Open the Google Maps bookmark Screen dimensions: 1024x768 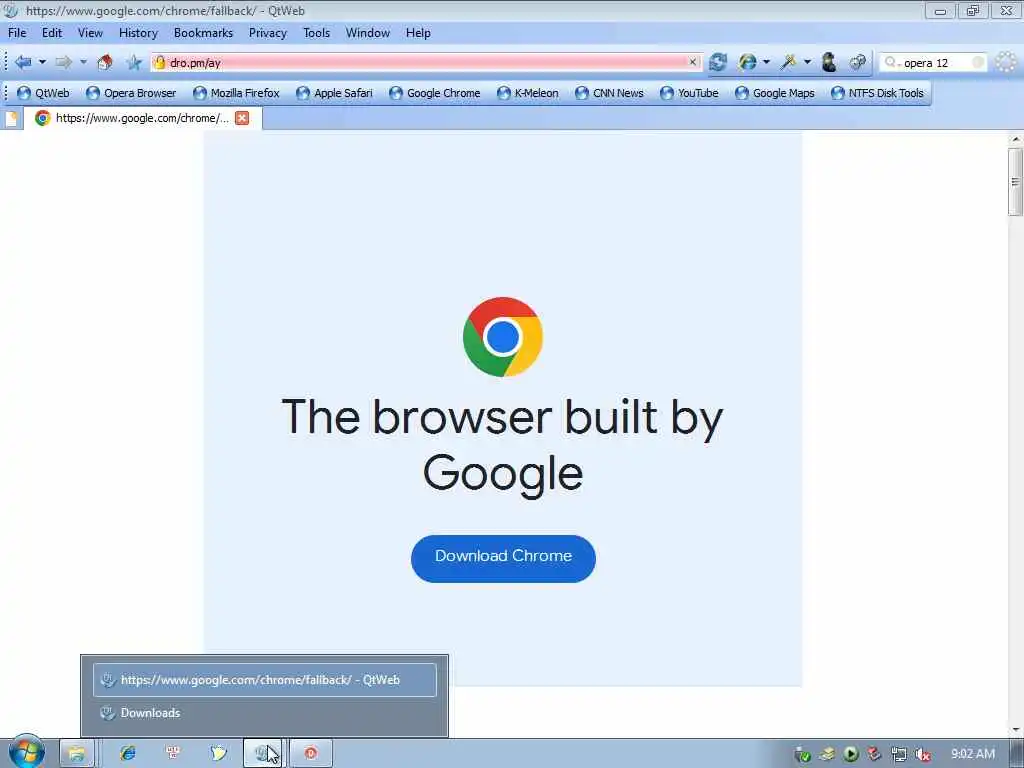775,93
